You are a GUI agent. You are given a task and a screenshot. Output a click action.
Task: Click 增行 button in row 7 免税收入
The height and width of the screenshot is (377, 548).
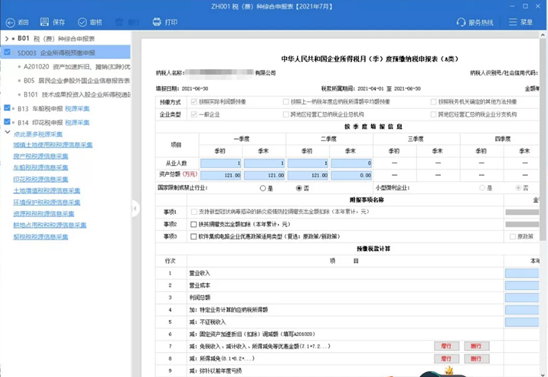point(446,346)
